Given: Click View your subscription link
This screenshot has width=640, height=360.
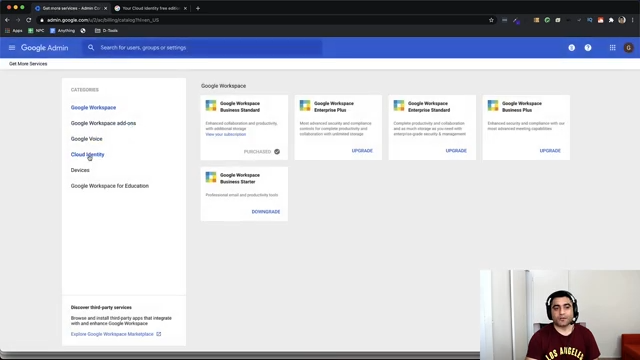Looking at the screenshot, I should pos(226,134).
